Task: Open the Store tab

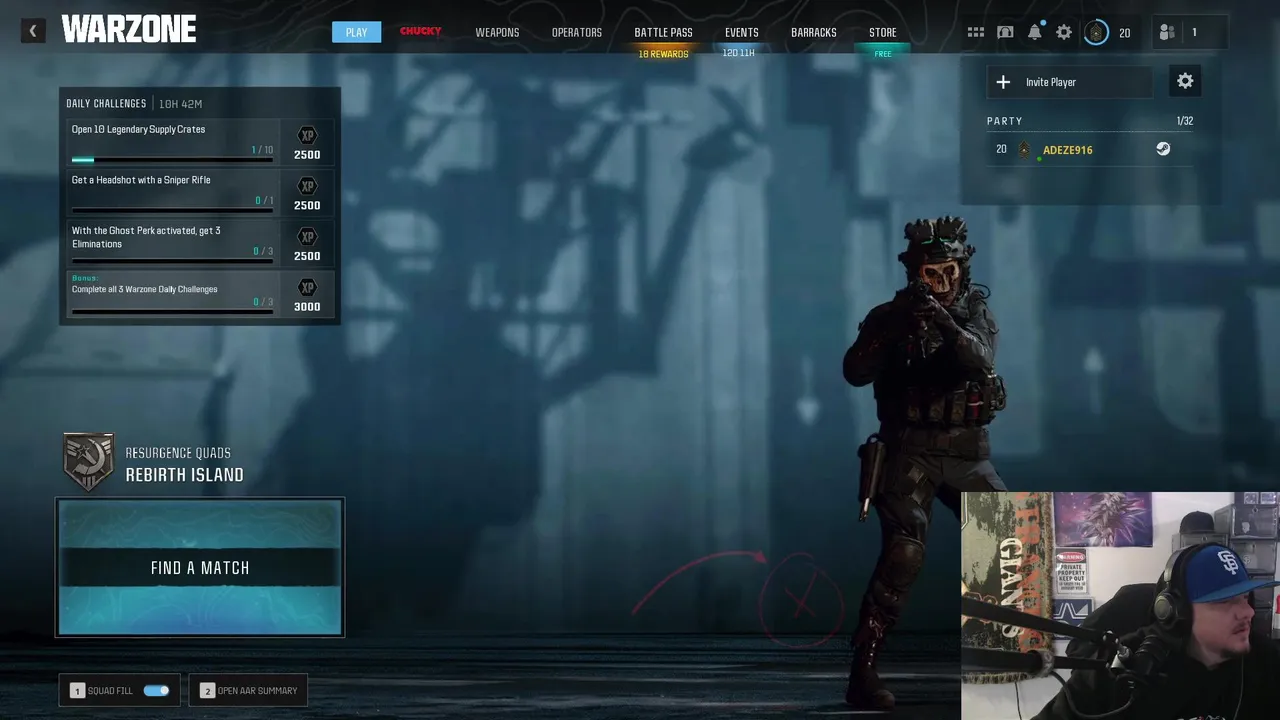Action: pos(883,32)
